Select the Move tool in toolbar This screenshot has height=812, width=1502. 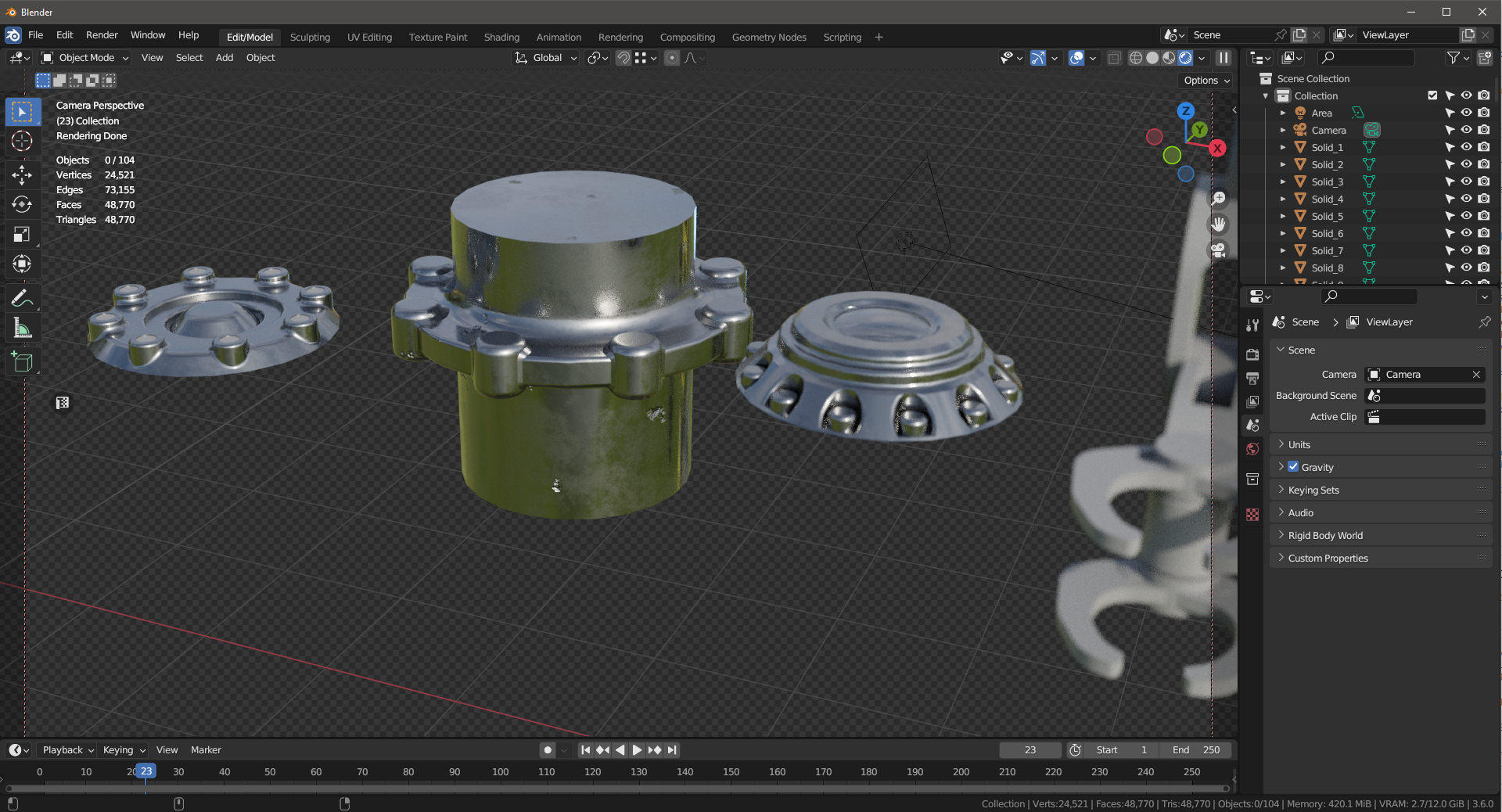pos(22,174)
